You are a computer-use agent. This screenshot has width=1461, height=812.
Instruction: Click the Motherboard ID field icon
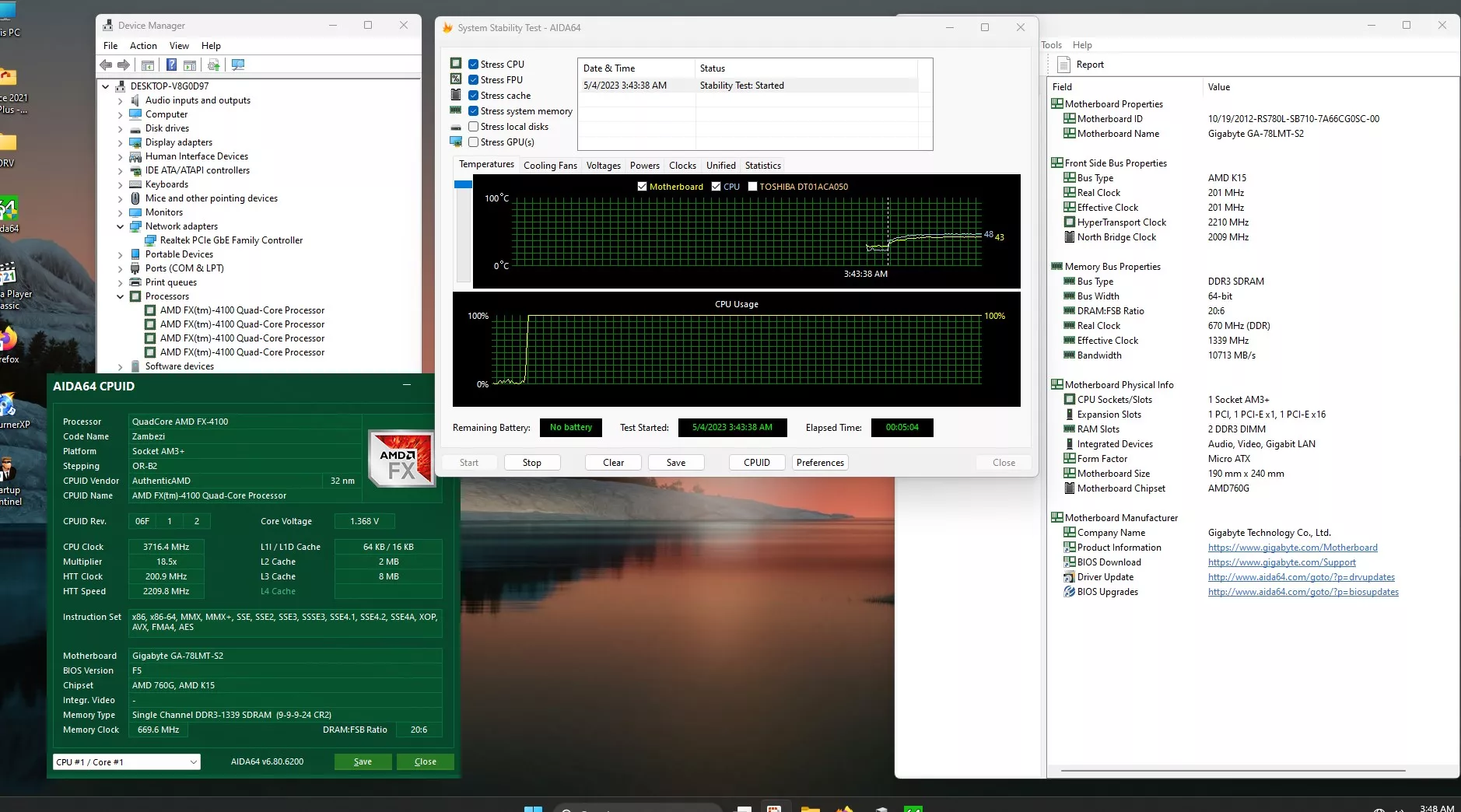coord(1070,119)
